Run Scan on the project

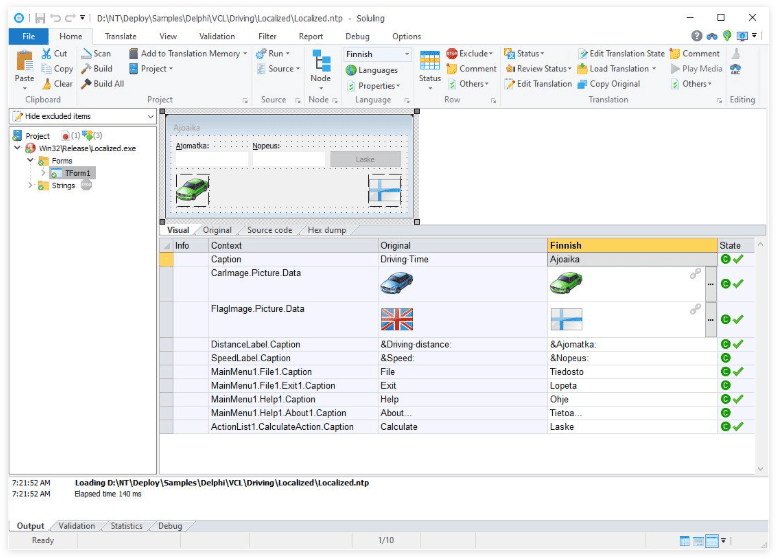click(x=96, y=54)
